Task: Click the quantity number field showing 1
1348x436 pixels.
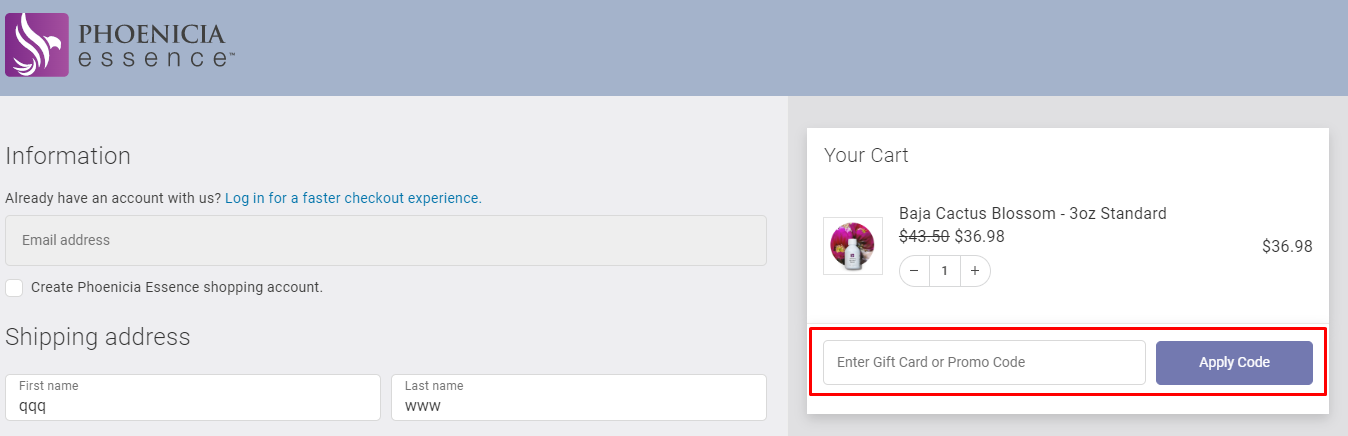Action: tap(945, 271)
